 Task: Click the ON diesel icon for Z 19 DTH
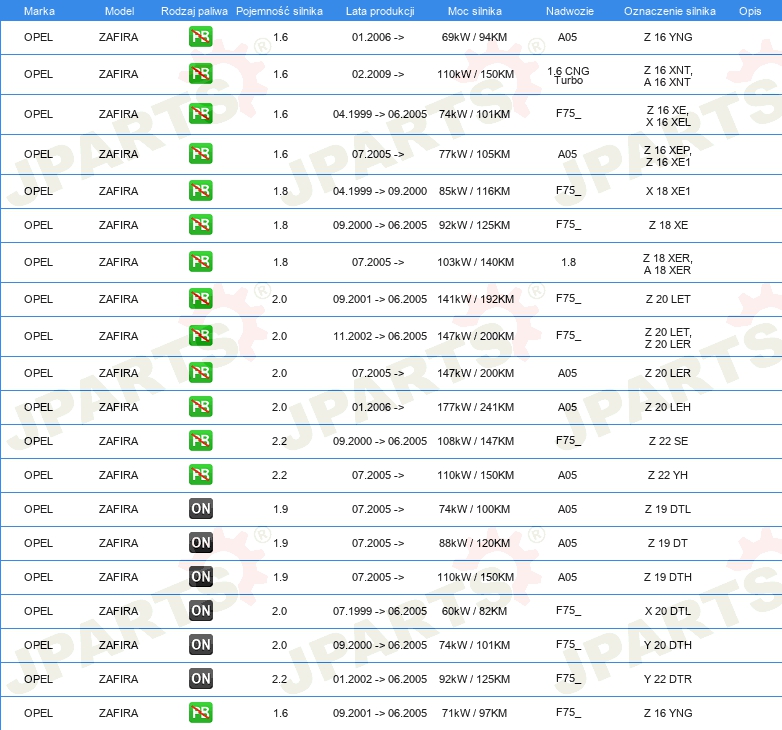tap(201, 577)
